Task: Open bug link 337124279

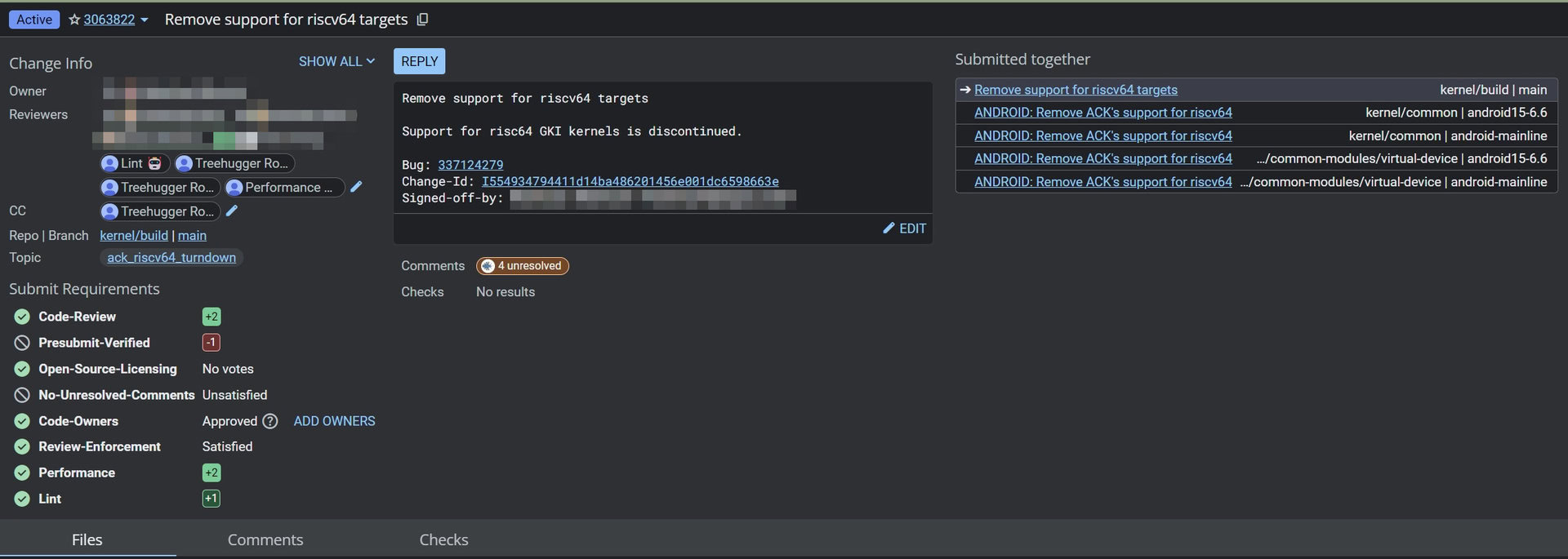Action: point(470,165)
